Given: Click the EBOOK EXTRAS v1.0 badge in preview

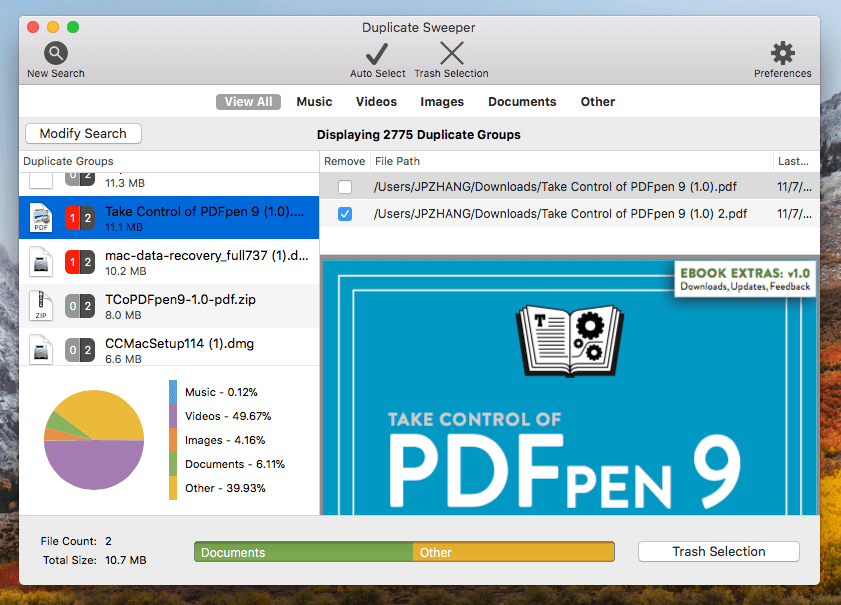Looking at the screenshot, I should (x=745, y=278).
